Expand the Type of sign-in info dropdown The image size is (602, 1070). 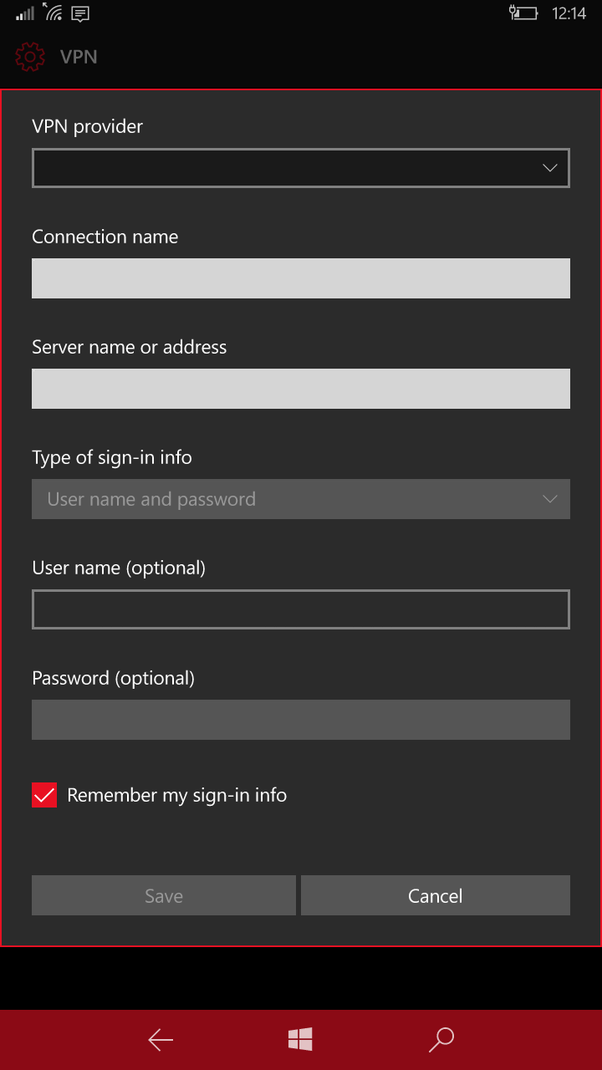click(300, 499)
